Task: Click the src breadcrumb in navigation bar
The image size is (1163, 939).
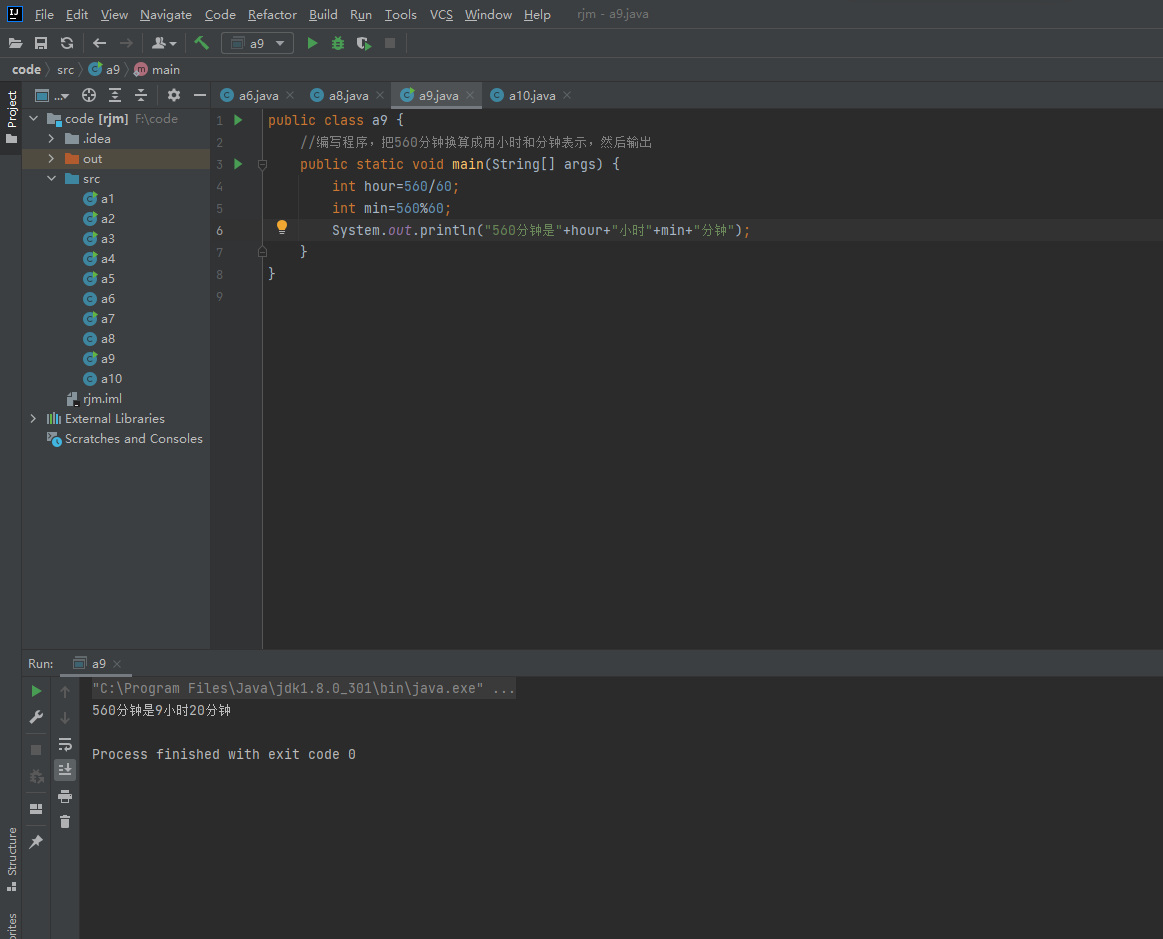Action: click(65, 69)
